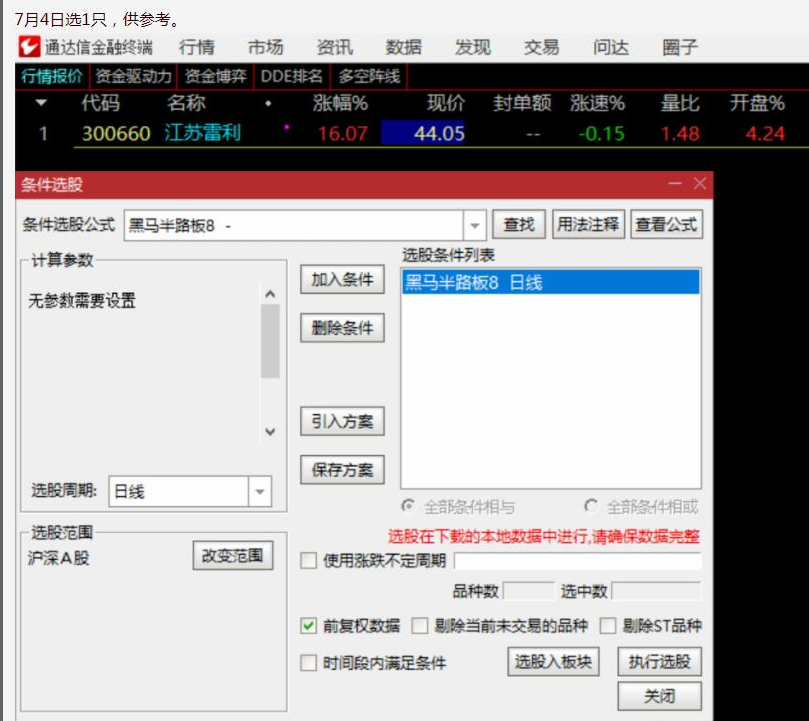Check 剔除当前未交易的品种 checkbox
Image resolution: width=809 pixels, height=721 pixels.
coord(419,626)
